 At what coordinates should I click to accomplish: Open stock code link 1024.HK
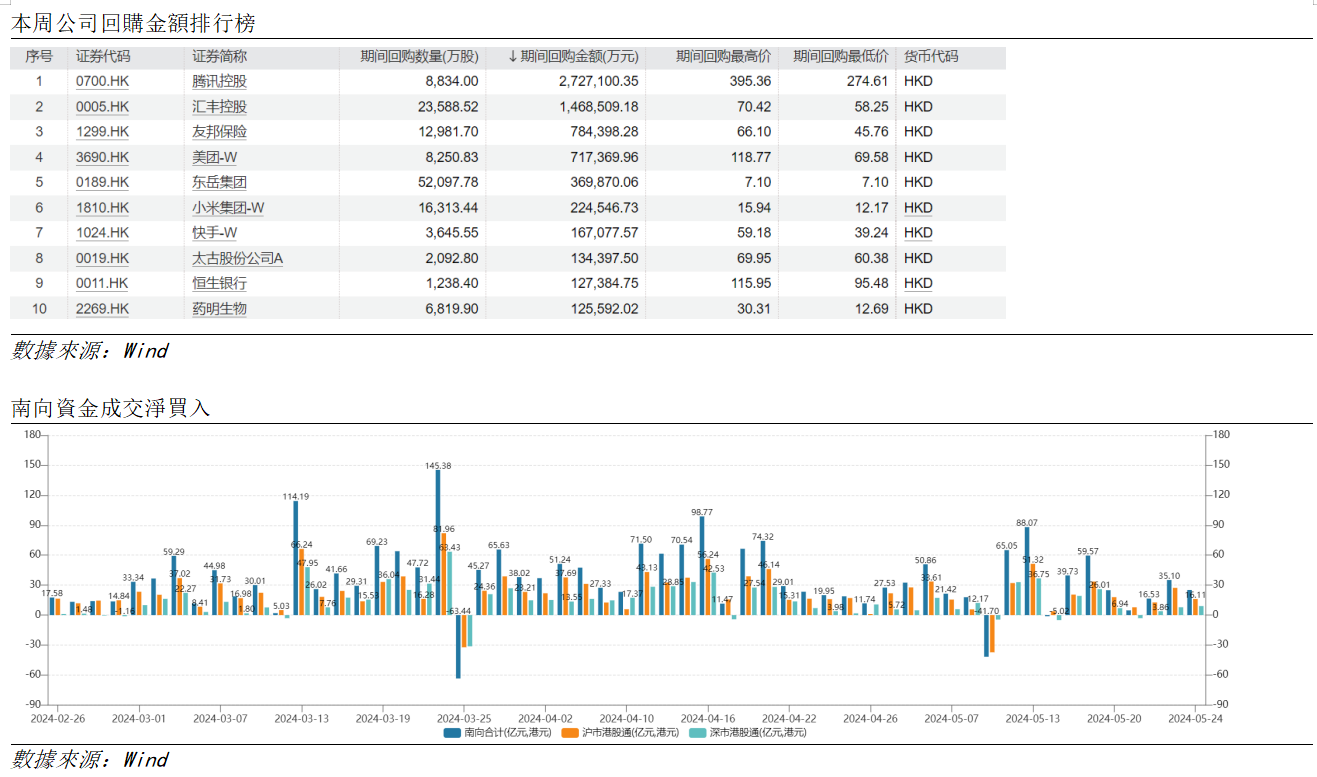coord(102,233)
